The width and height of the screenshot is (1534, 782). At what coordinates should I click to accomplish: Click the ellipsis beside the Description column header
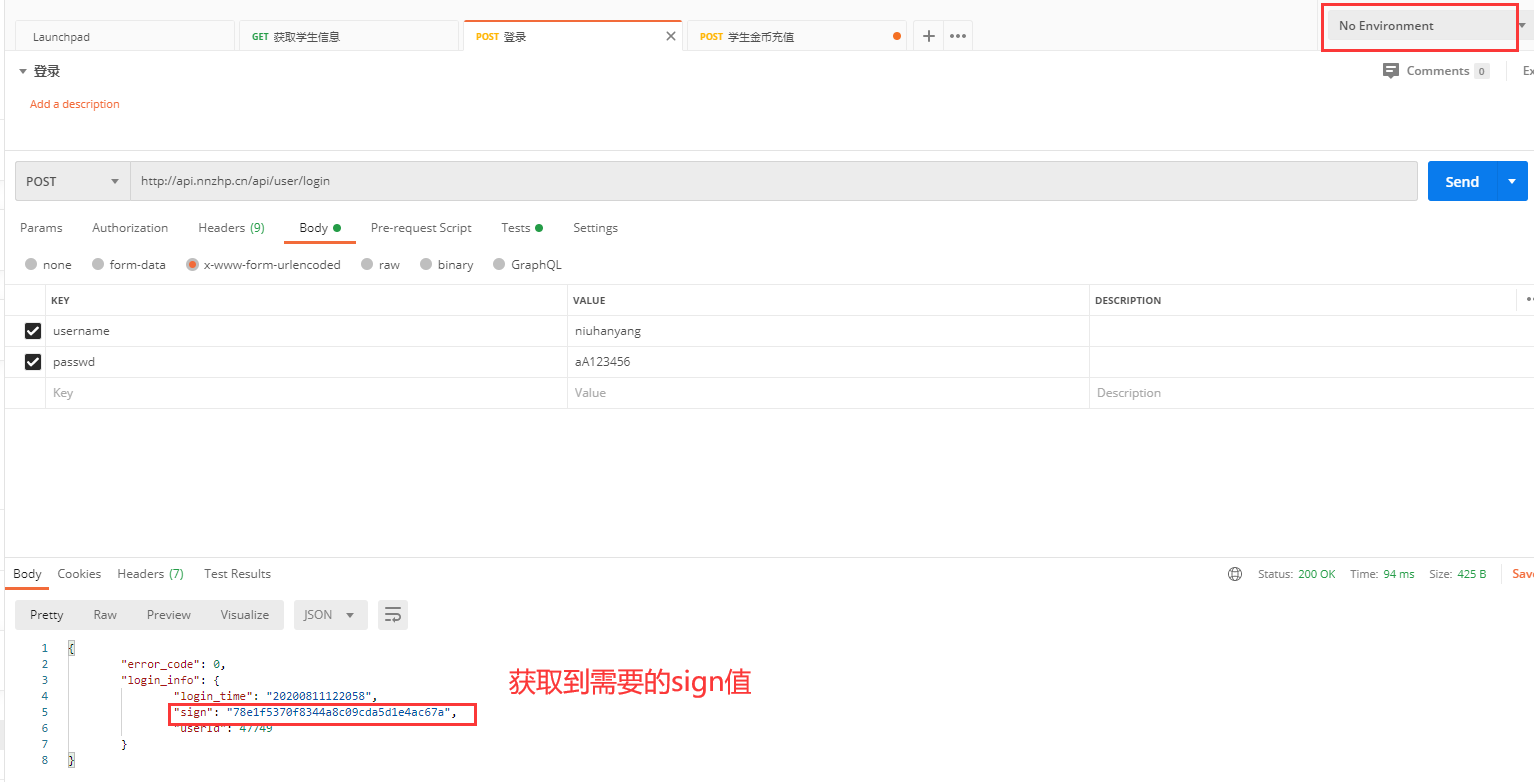pyautogui.click(x=1528, y=299)
